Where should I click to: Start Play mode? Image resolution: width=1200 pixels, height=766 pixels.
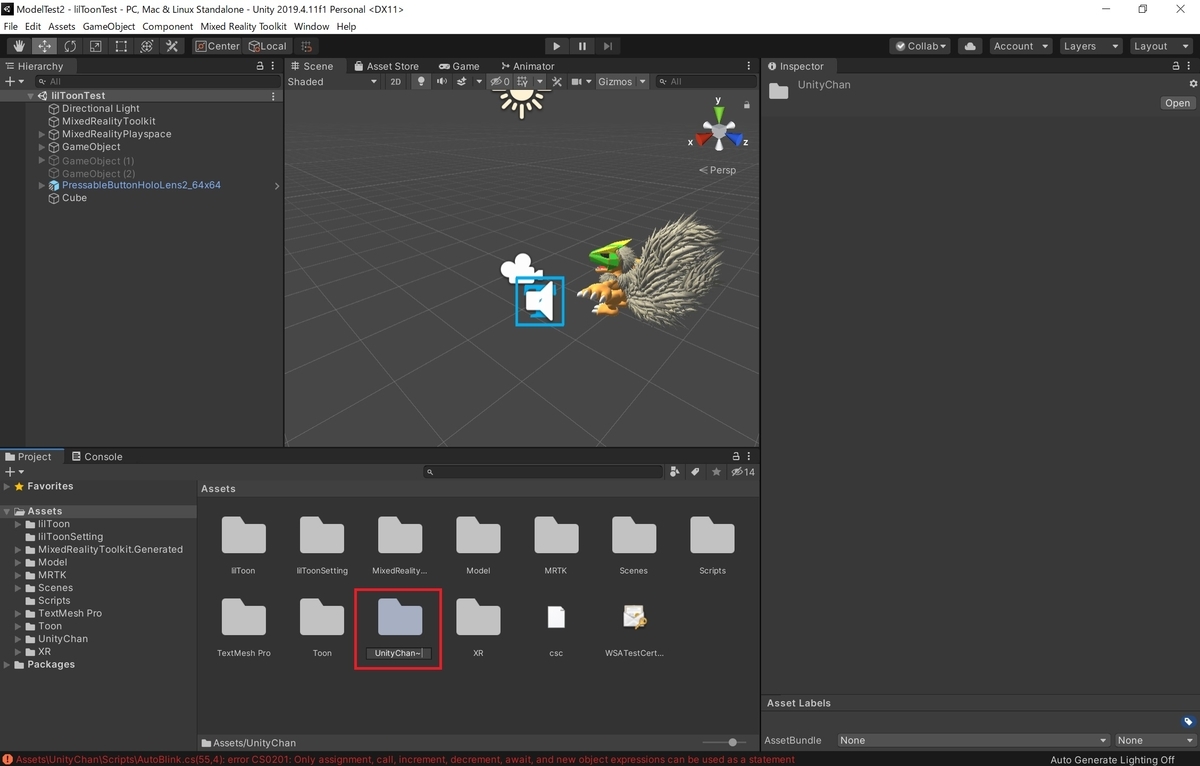[557, 46]
